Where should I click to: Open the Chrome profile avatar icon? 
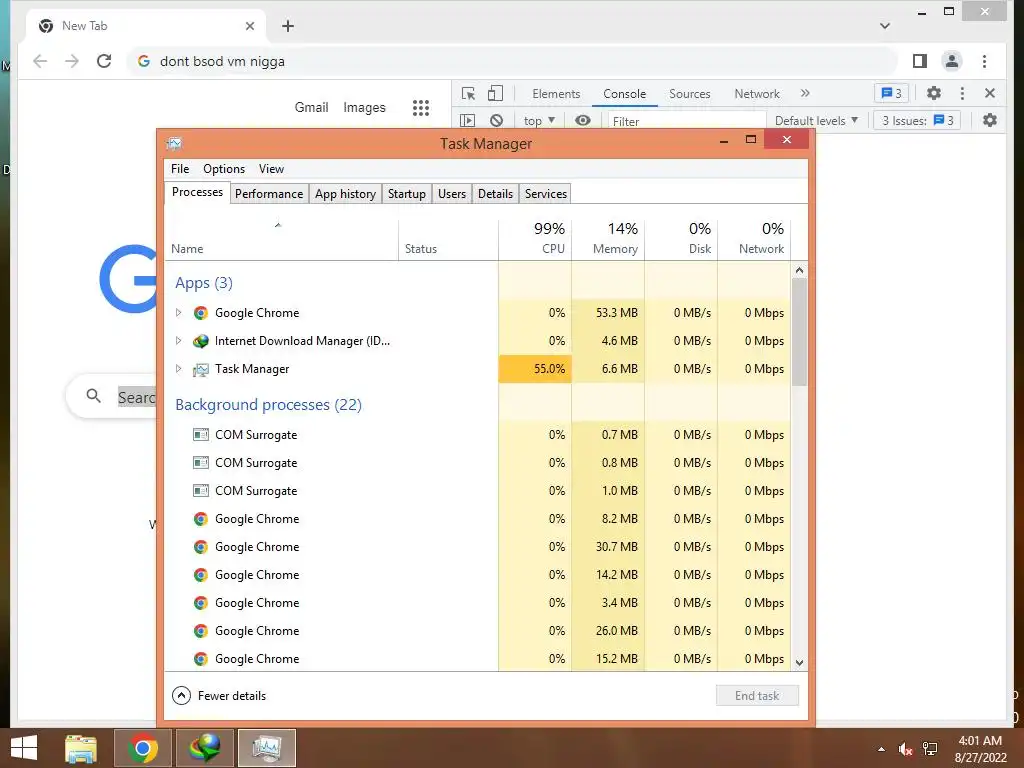click(x=952, y=61)
